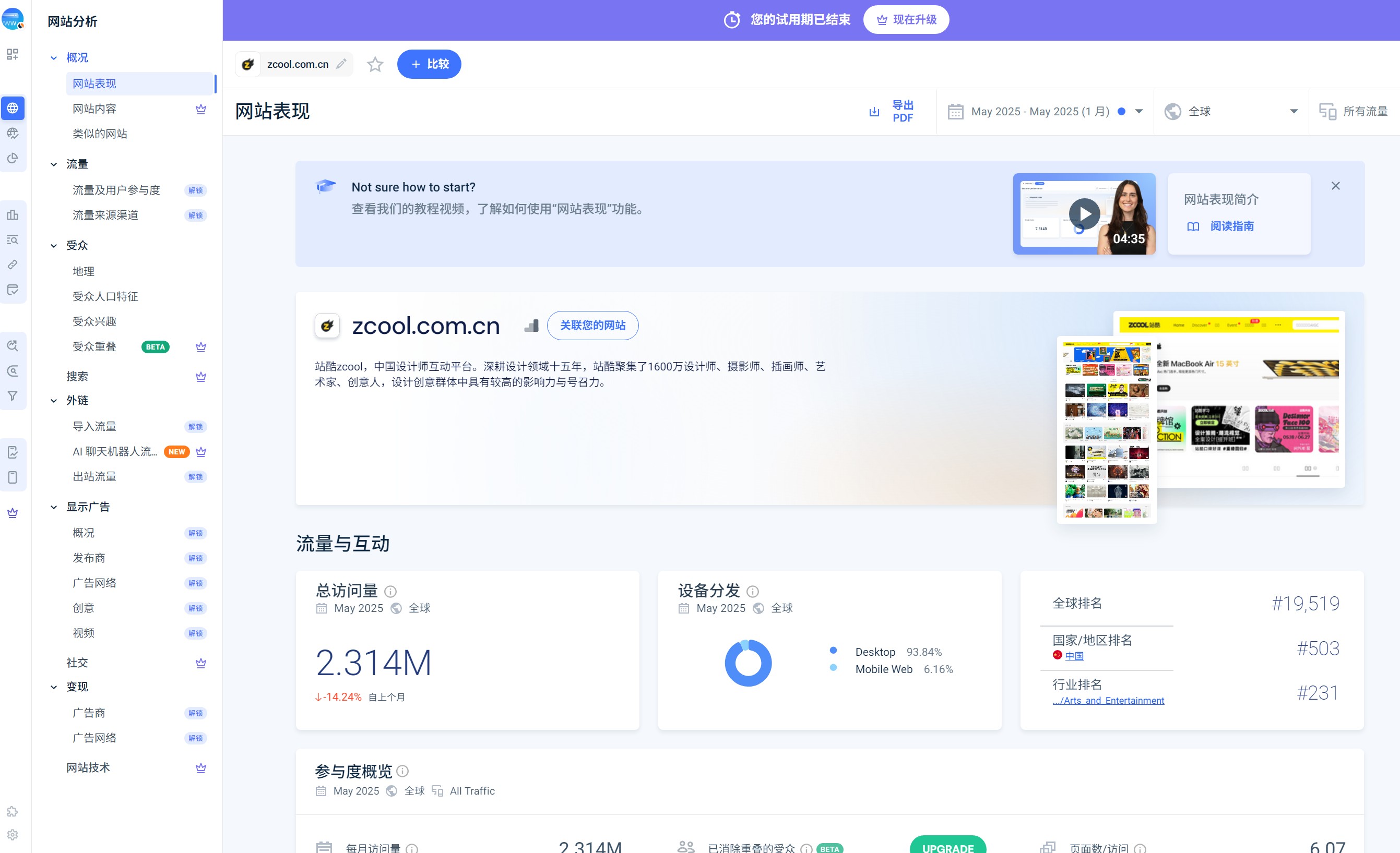Viewport: 1400px width, 853px height.
Task: Export report via 导出 PDF
Action: click(892, 111)
